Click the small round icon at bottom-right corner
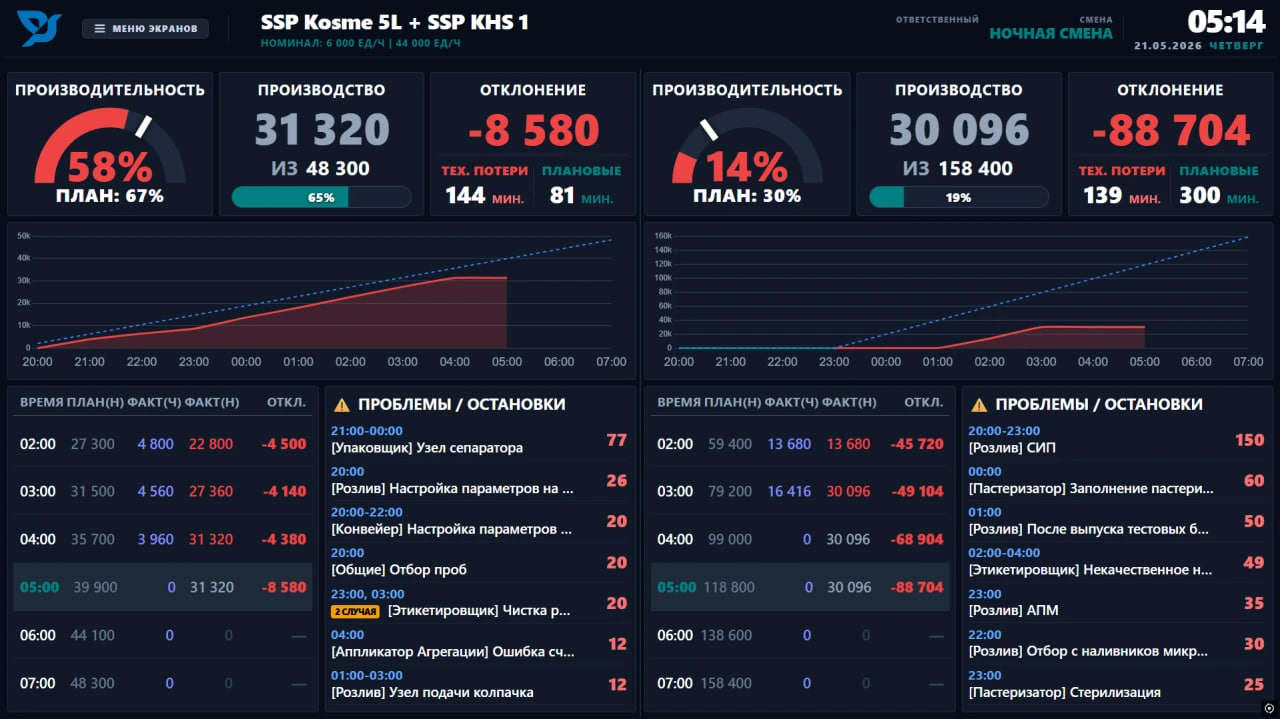1280x719 pixels. pos(1268,708)
